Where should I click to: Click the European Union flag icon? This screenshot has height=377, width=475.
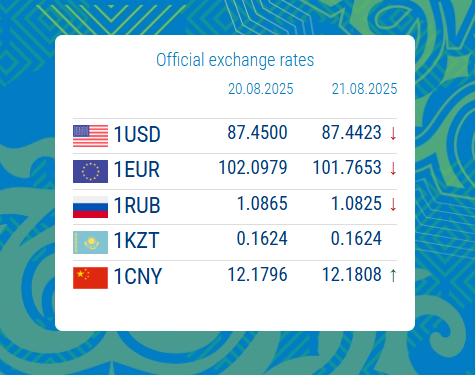pyautogui.click(x=90, y=171)
